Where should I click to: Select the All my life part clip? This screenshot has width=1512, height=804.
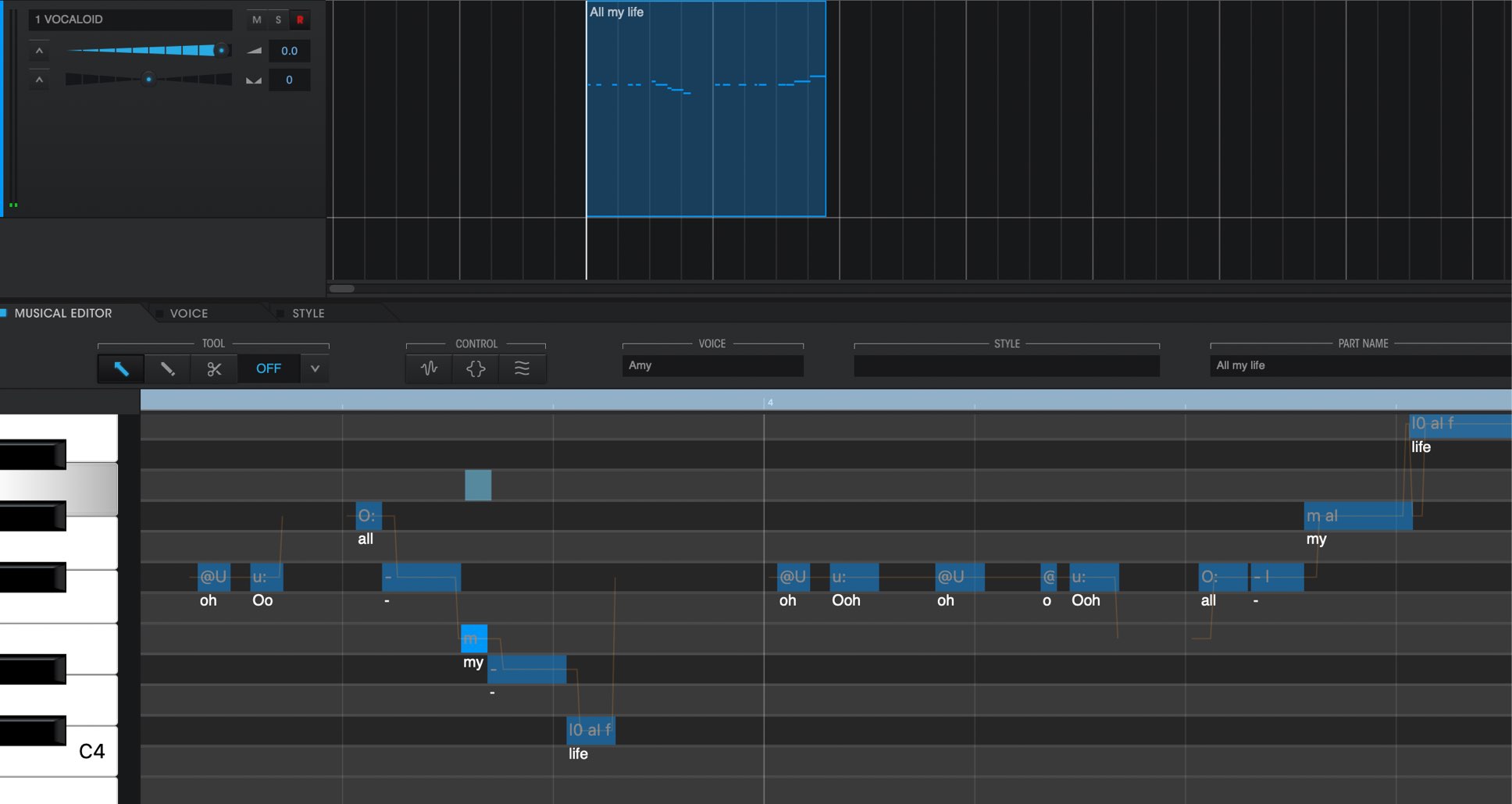point(706,109)
